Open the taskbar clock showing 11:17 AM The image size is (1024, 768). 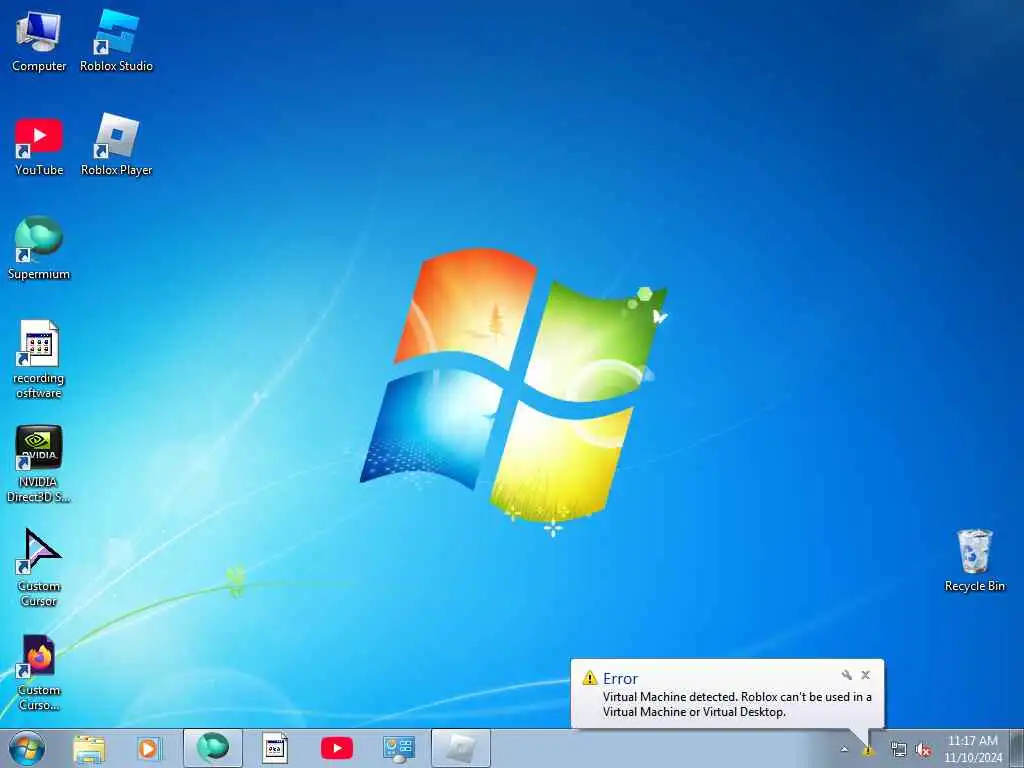click(x=973, y=748)
